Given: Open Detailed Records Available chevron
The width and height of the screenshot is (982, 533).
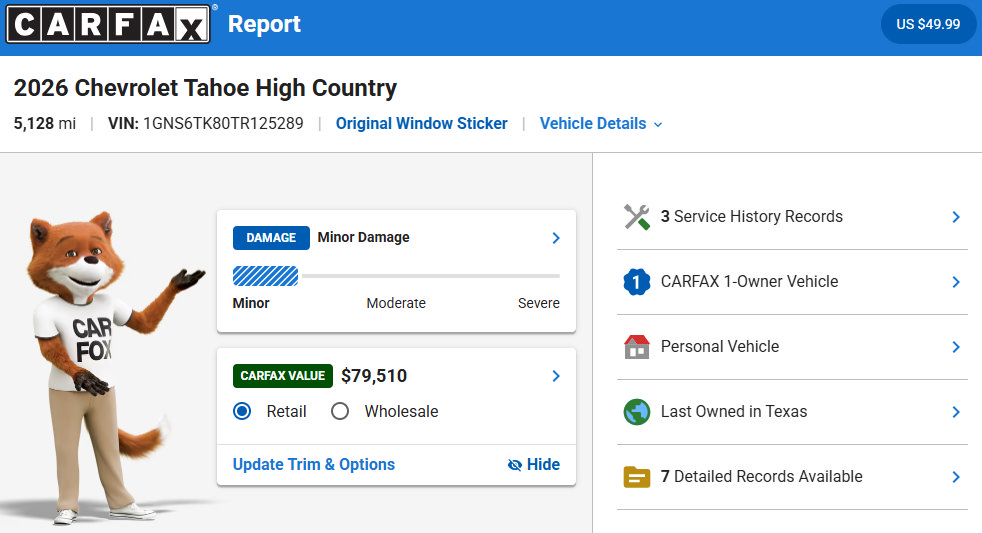Looking at the screenshot, I should pos(956,477).
